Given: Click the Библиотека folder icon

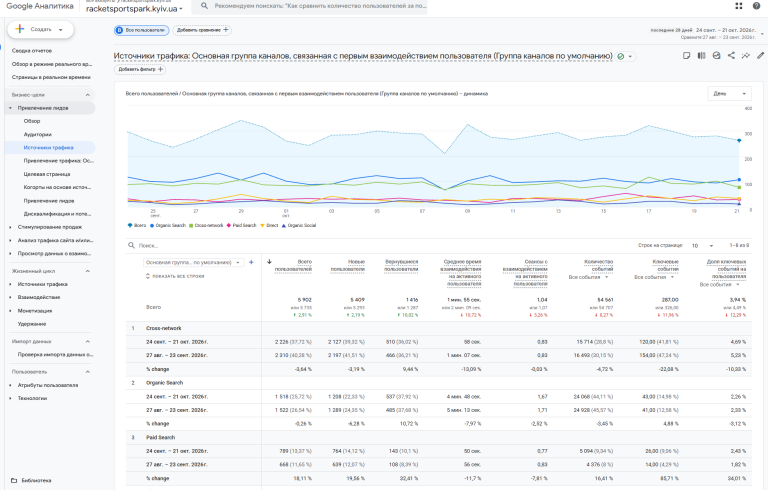Looking at the screenshot, I should (x=14, y=480).
